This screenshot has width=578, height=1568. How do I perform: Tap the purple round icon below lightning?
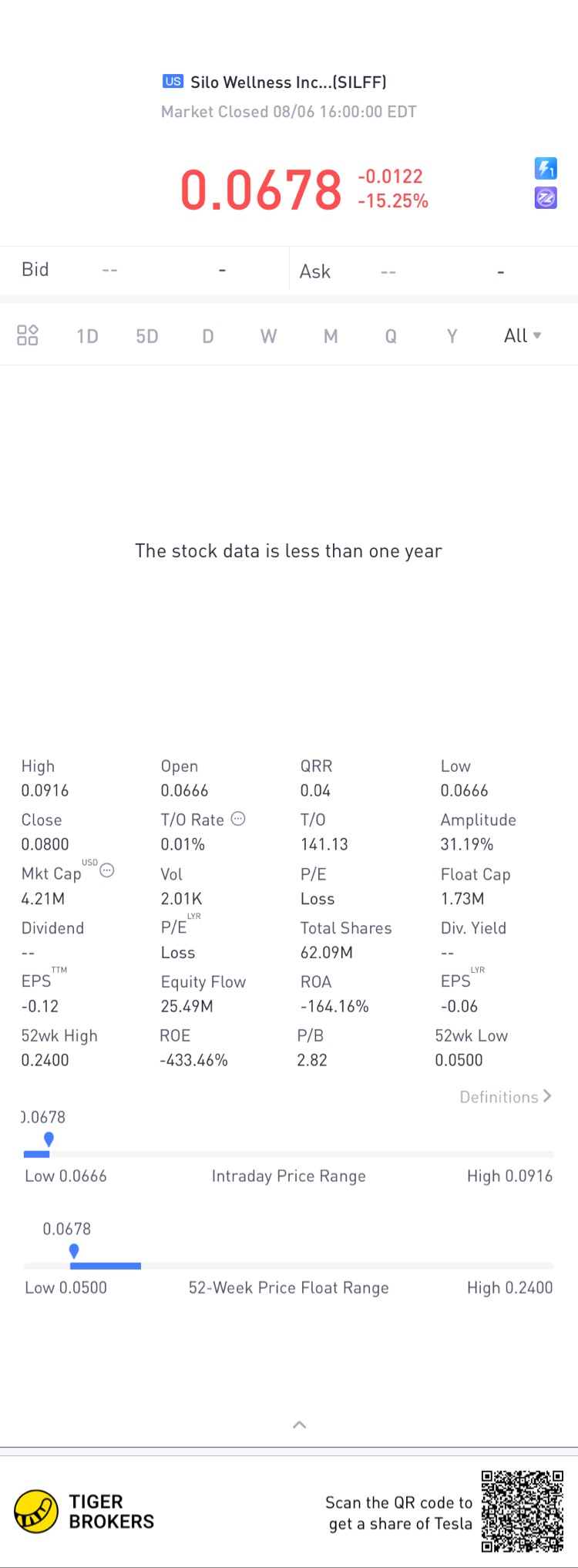click(x=546, y=198)
